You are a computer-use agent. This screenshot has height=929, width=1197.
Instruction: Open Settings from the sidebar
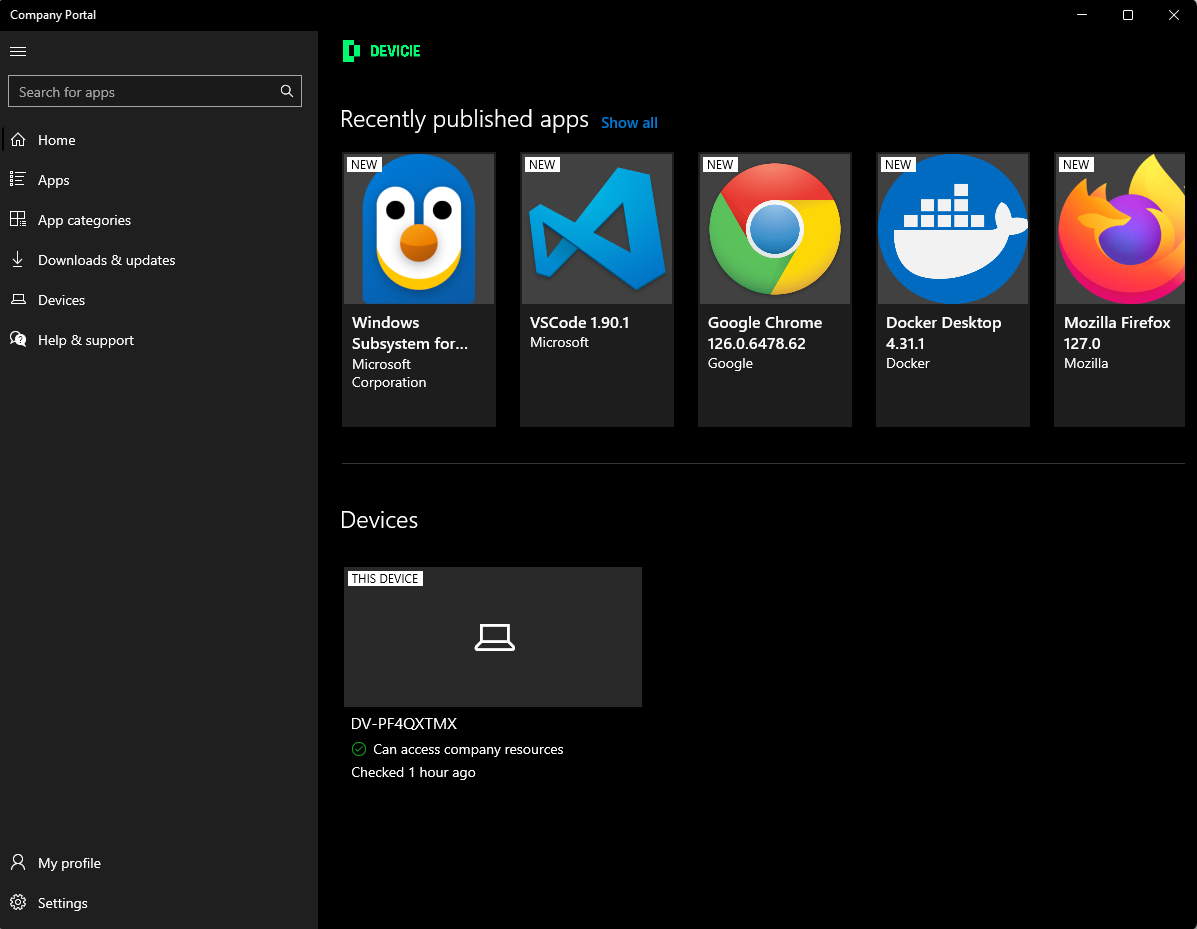point(159,903)
